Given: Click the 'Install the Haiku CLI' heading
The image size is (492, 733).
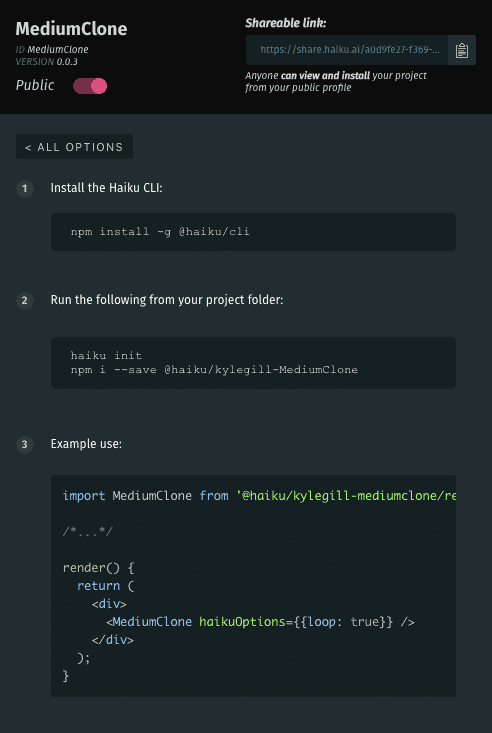Looking at the screenshot, I should tap(107, 188).
